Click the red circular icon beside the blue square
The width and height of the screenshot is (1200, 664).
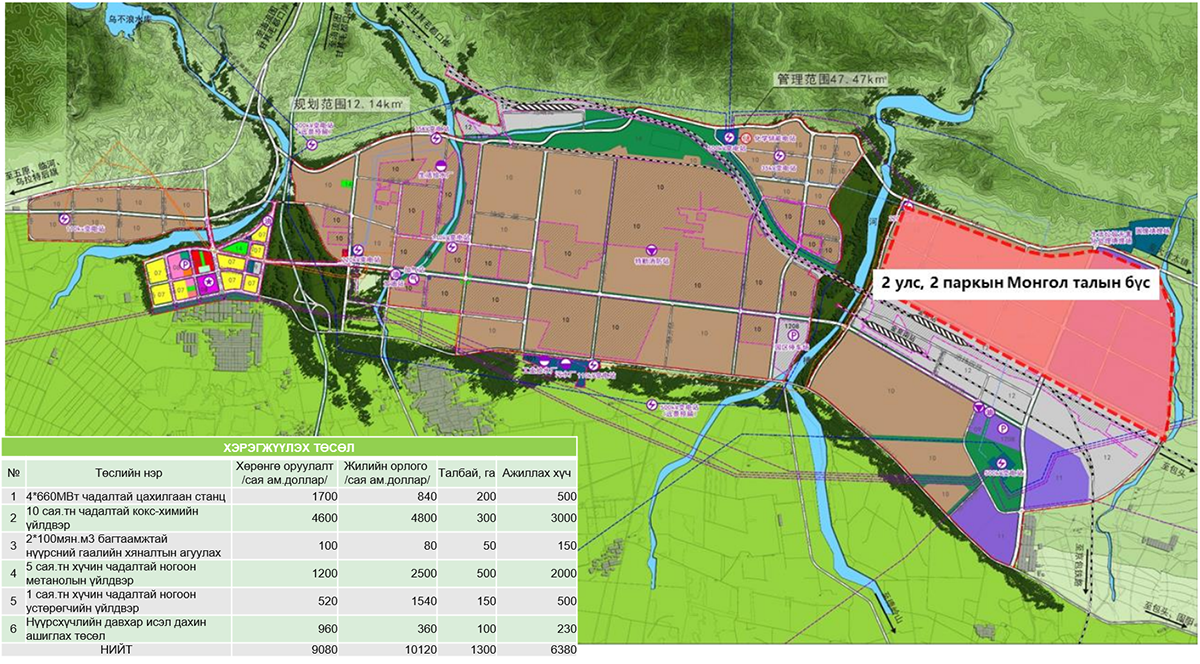[748, 138]
